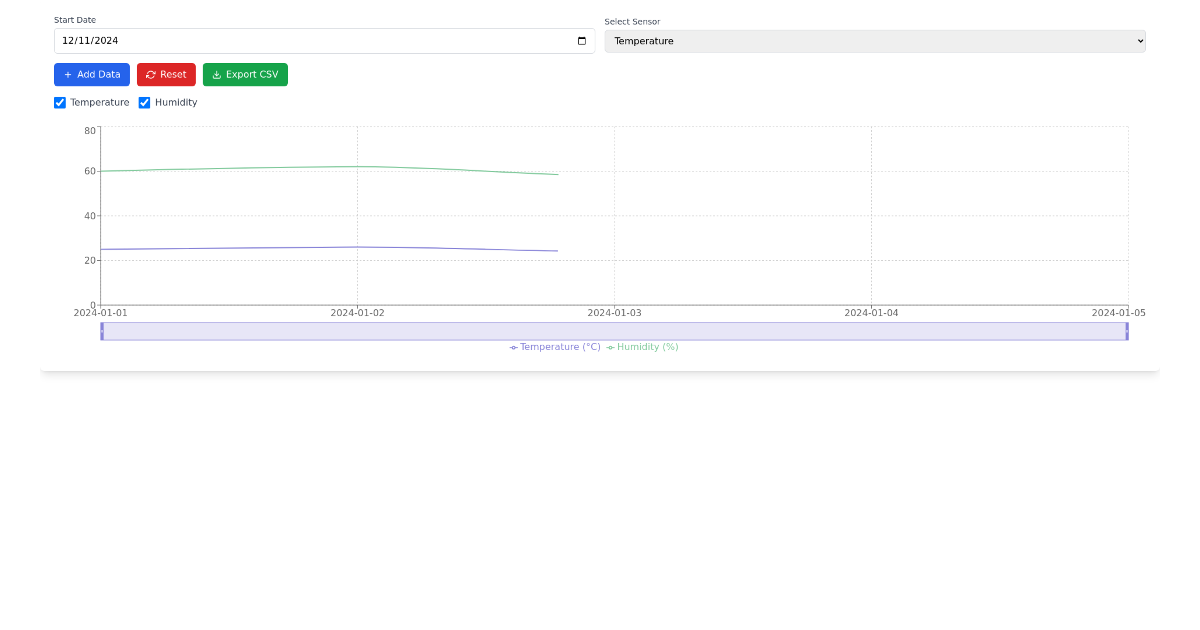Image resolution: width=1200 pixels, height=630 pixels.
Task: Click the Humidity (%) legend label
Action: [647, 347]
